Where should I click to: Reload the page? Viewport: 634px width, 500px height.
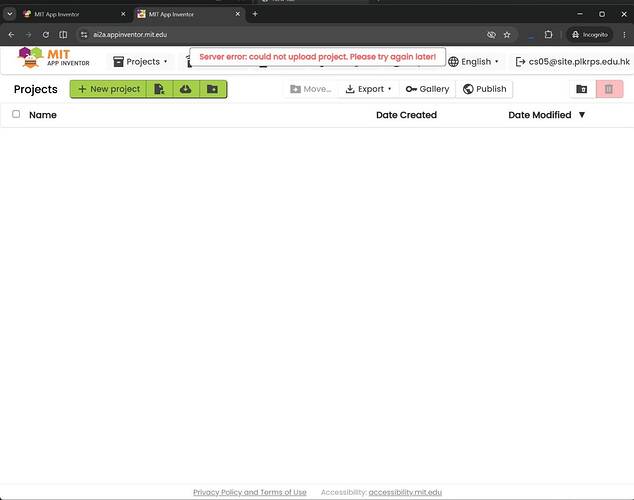[46, 35]
